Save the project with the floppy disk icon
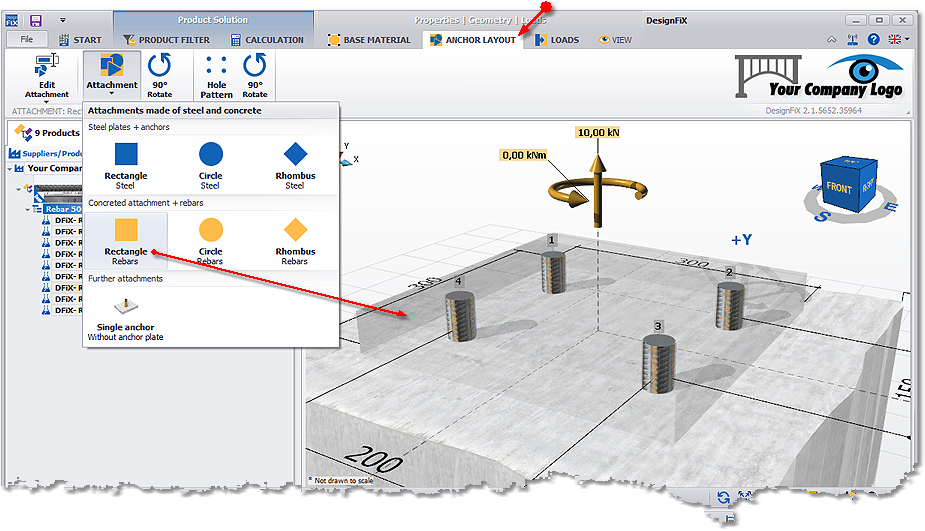 35,21
